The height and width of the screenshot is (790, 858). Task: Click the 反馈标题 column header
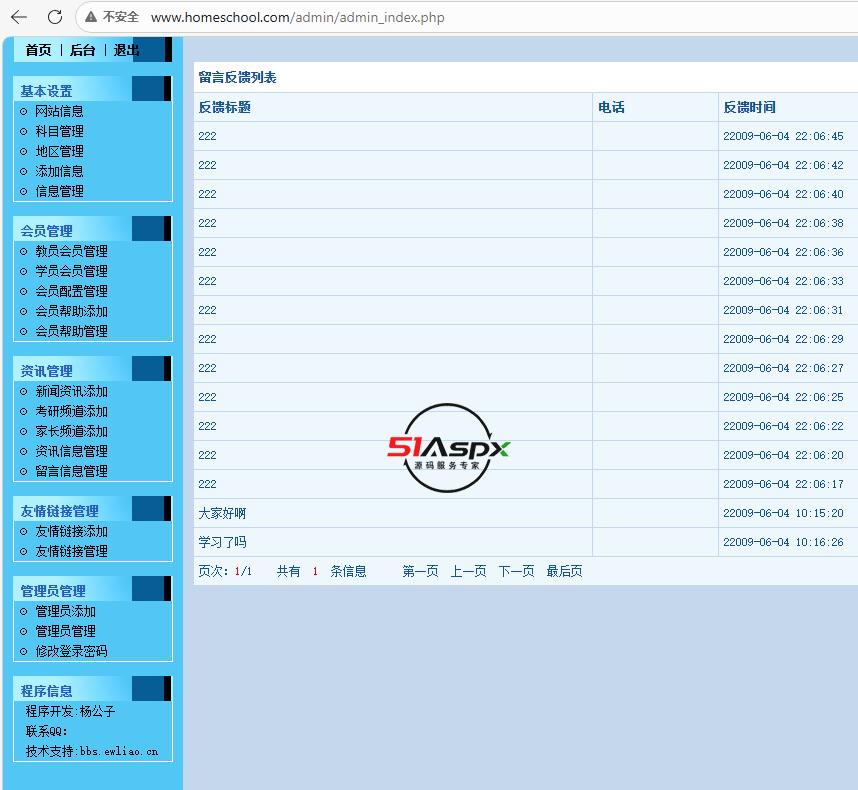pyautogui.click(x=224, y=107)
